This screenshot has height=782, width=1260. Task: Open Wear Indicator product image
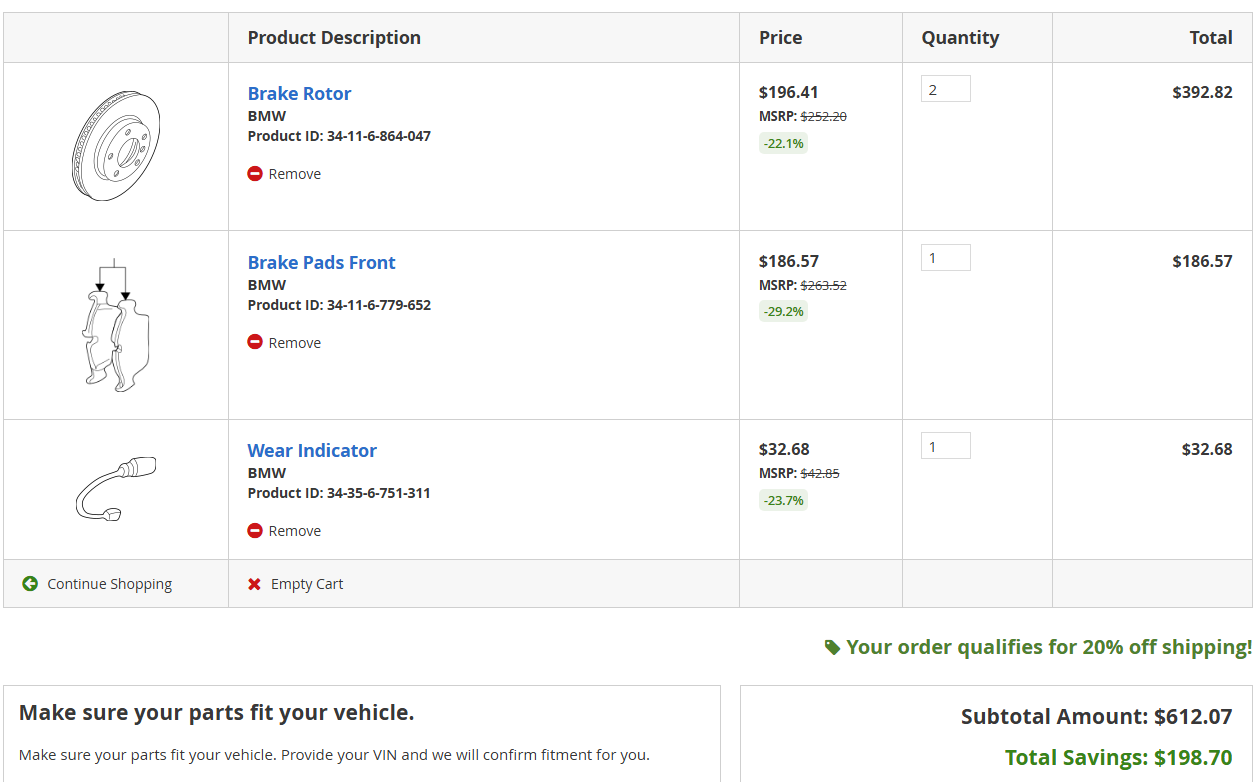pyautogui.click(x=116, y=488)
